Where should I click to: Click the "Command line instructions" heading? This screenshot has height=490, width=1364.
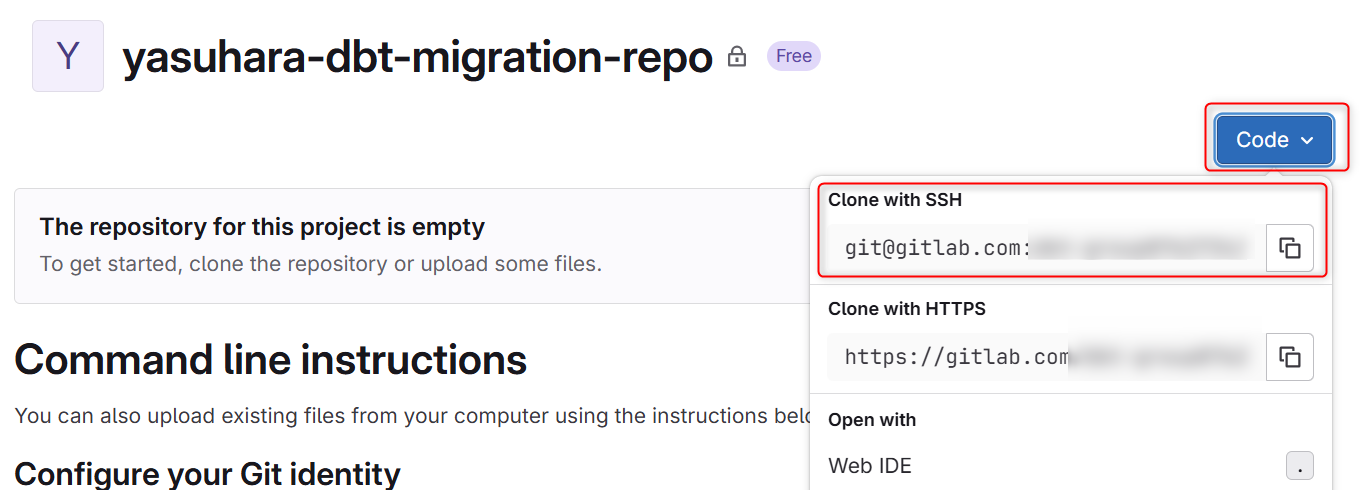[x=270, y=359]
